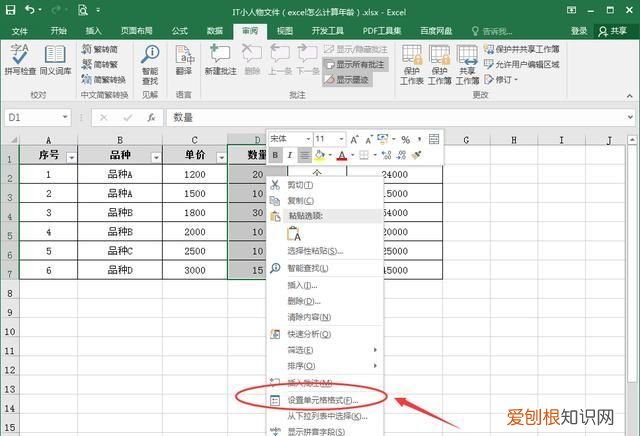
Task: Collapse the ribbon with the chevron
Action: (x=630, y=96)
